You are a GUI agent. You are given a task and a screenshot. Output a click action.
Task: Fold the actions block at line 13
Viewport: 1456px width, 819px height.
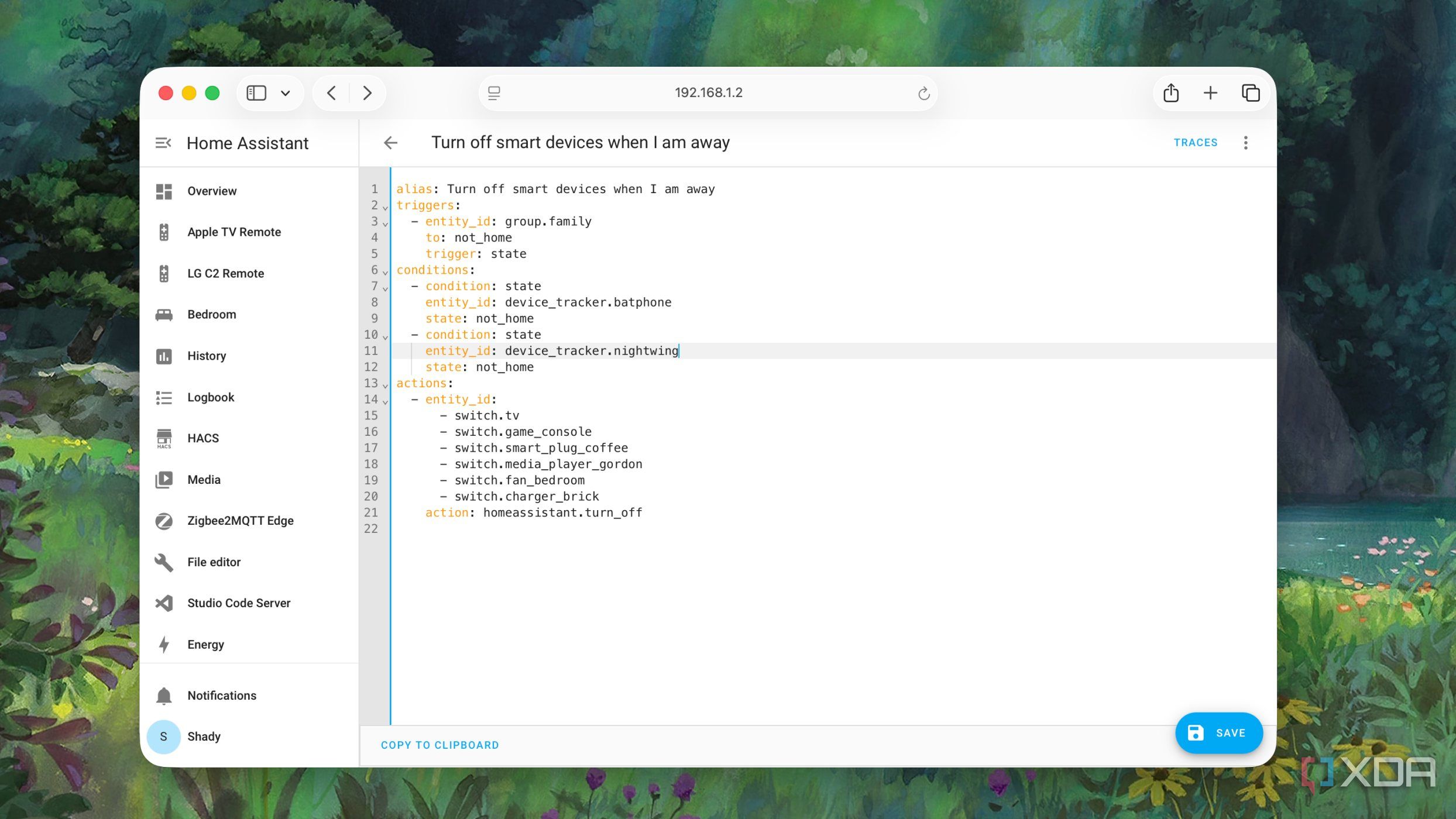tap(385, 386)
